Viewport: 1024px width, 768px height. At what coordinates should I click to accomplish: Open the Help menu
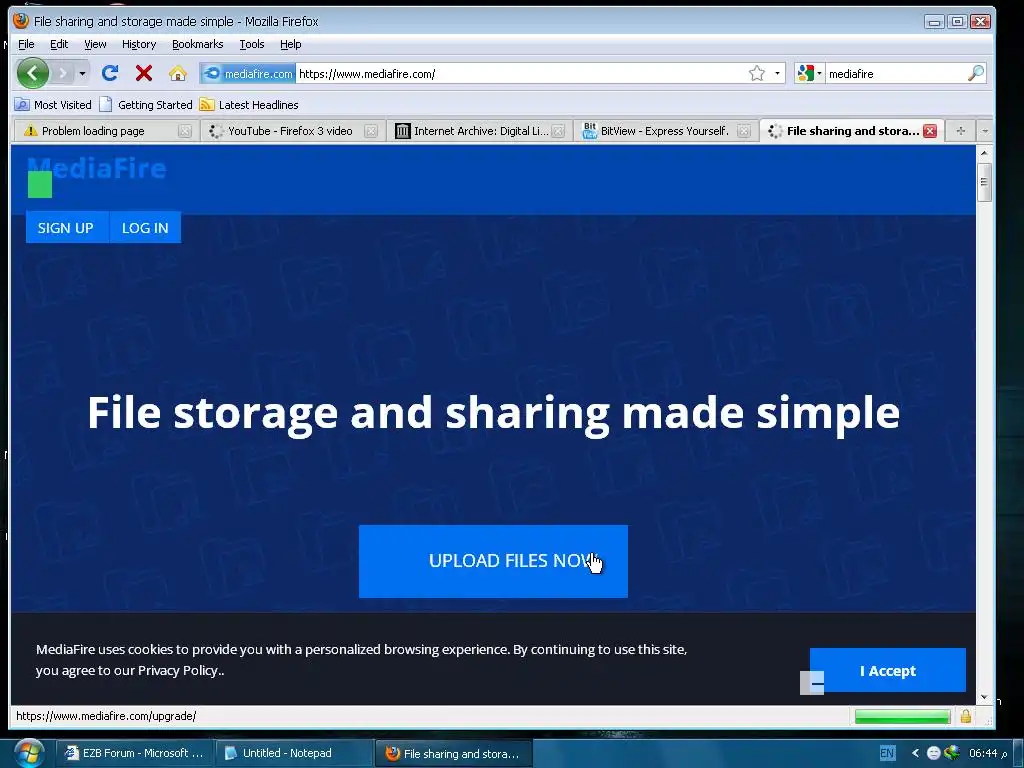pos(291,44)
